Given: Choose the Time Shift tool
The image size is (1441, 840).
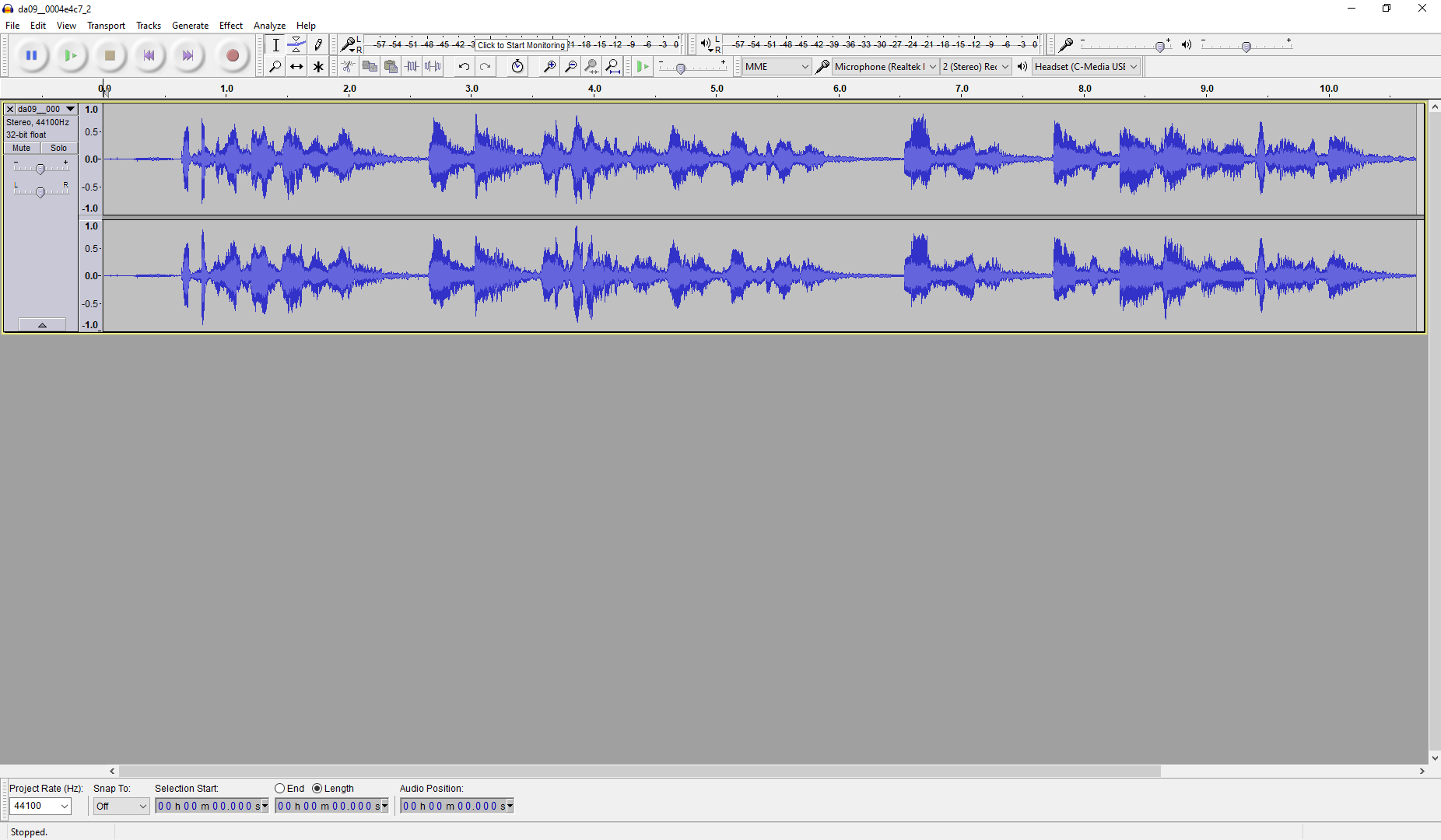Looking at the screenshot, I should pyautogui.click(x=296, y=67).
